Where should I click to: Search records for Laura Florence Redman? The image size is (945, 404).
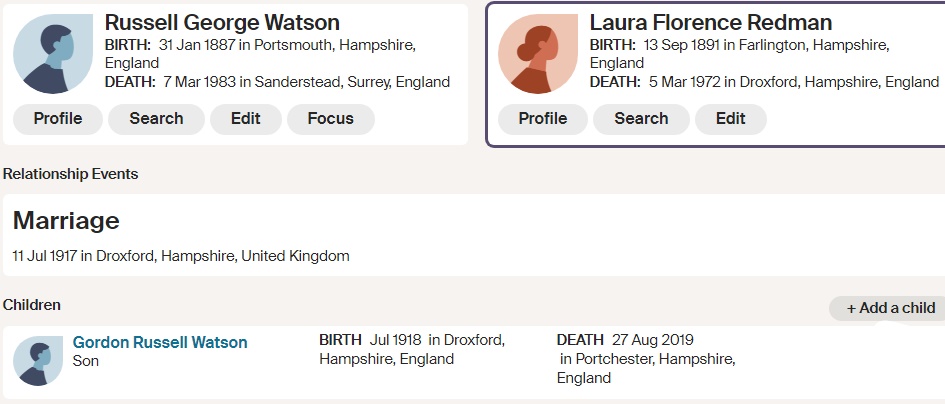(x=641, y=119)
